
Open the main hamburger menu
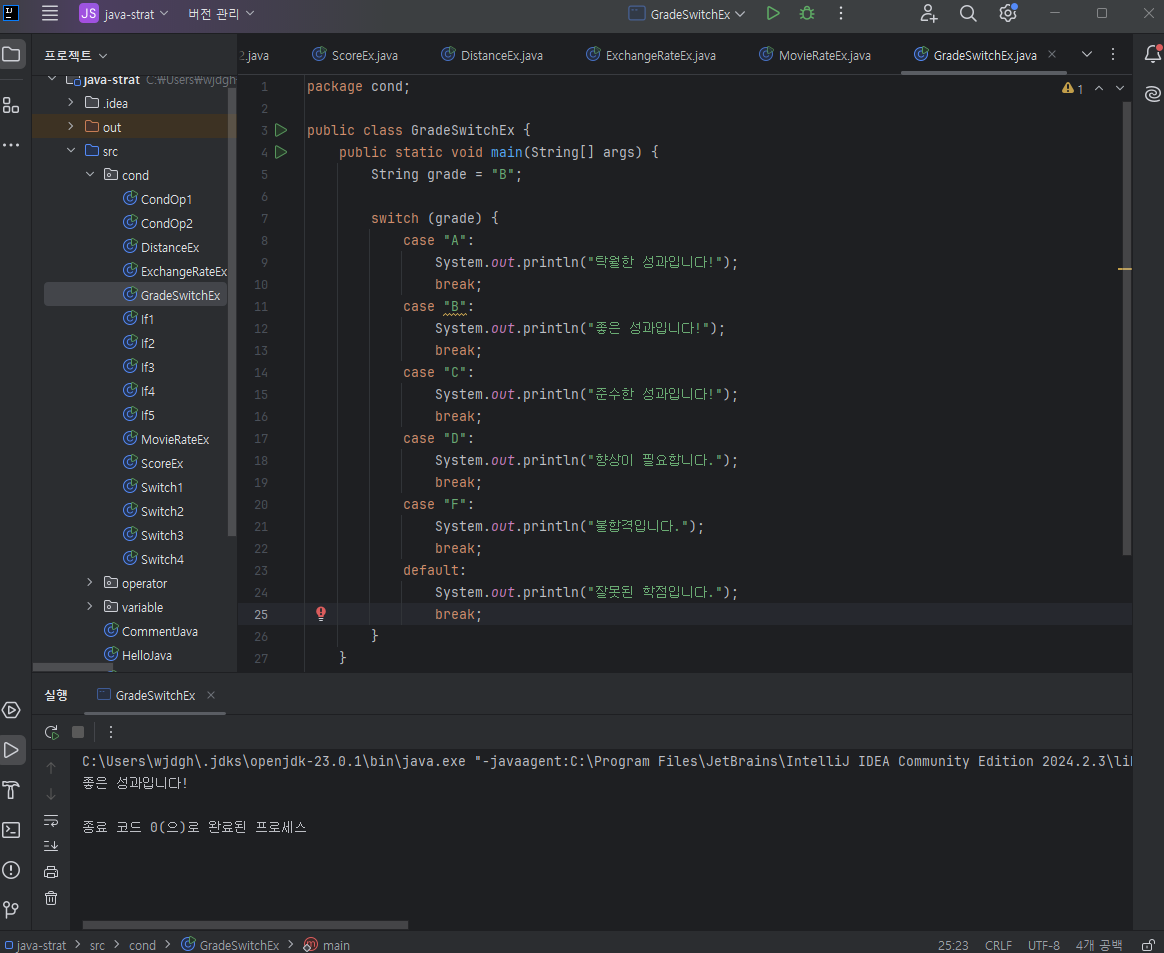[50, 13]
